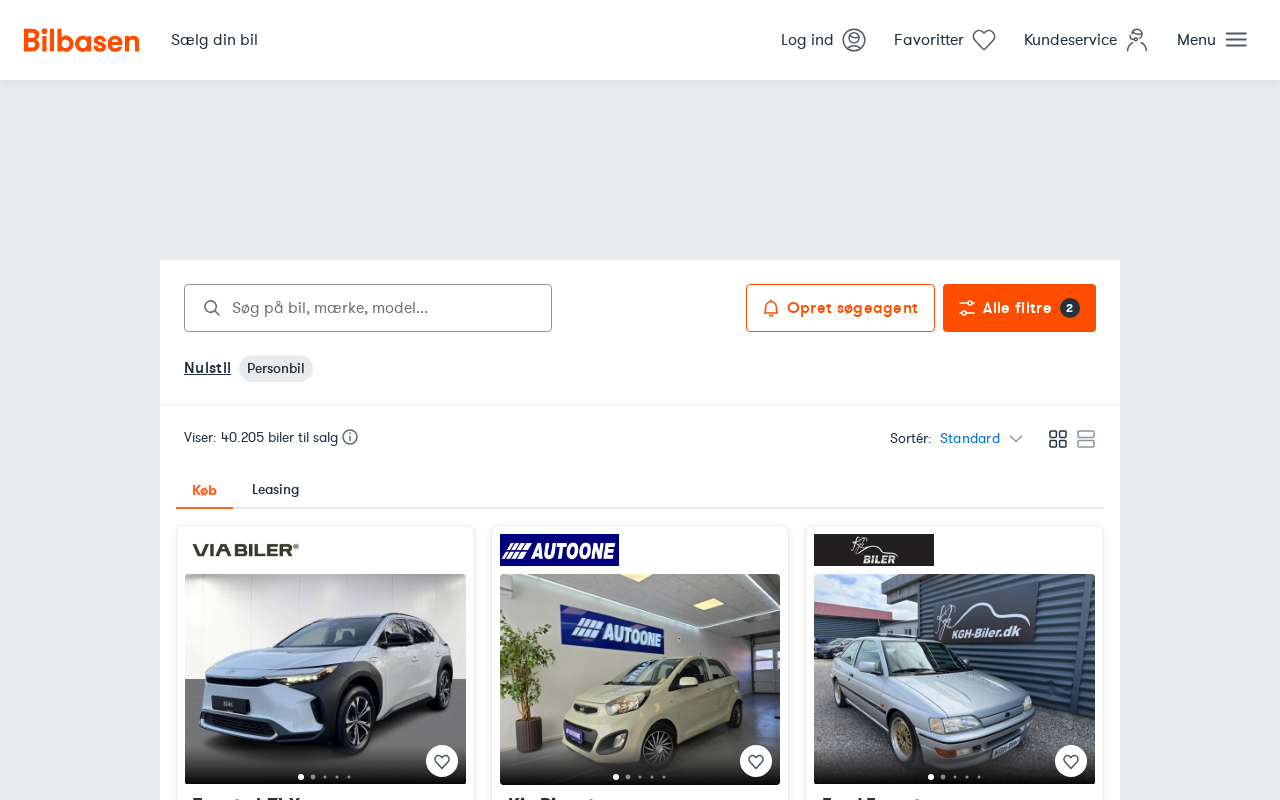This screenshot has width=1280, height=800.
Task: Focus the car search input field
Action: click(368, 308)
